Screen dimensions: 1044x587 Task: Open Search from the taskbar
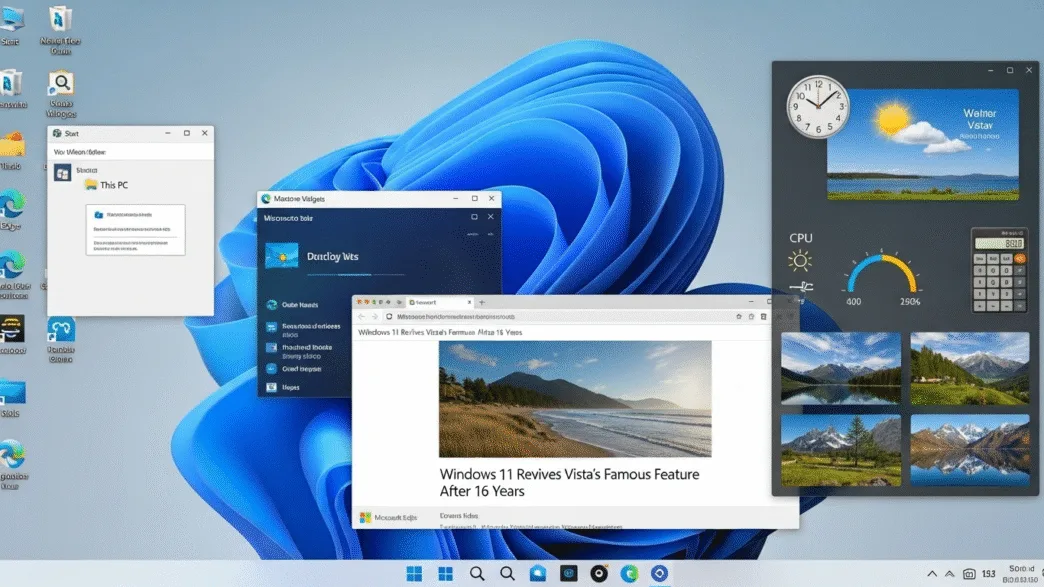pos(477,573)
